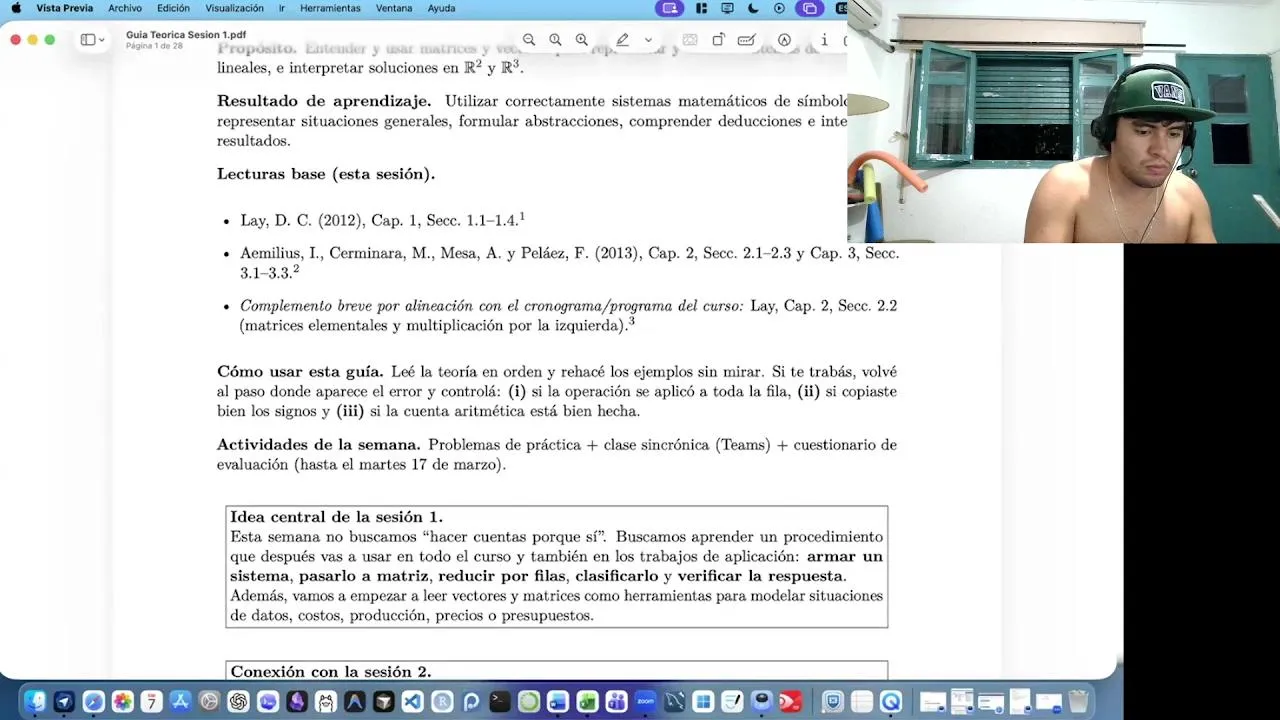The height and width of the screenshot is (720, 1280).
Task: Open Calendar from the Dock
Action: coord(151,701)
